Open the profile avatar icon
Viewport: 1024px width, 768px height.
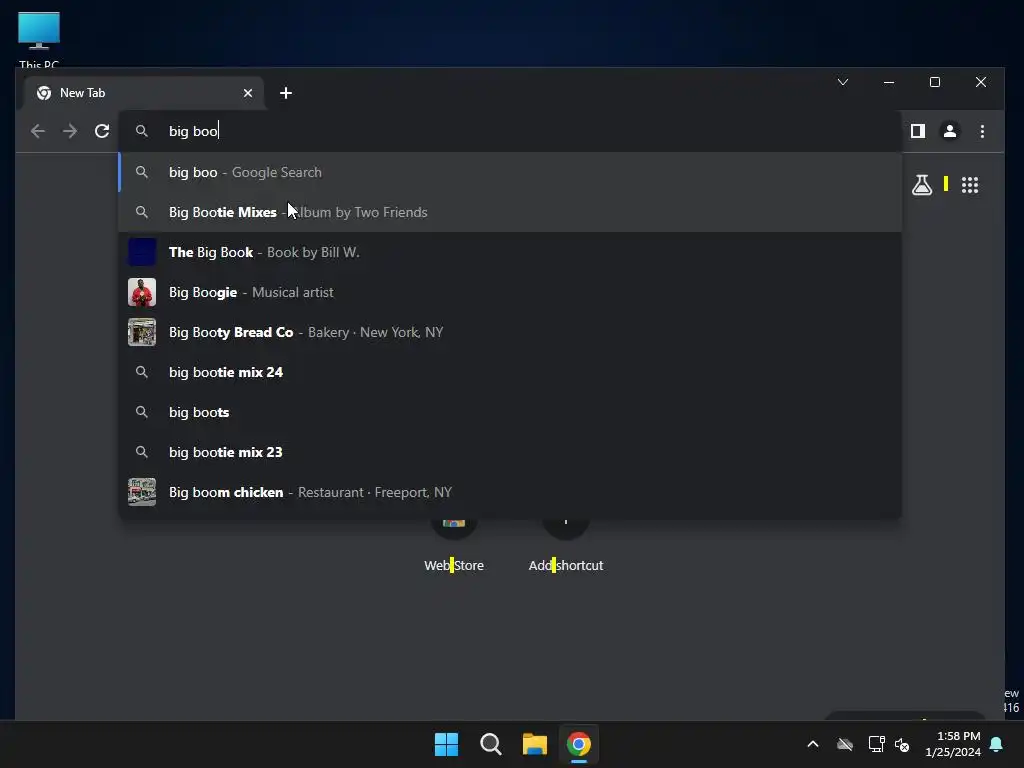950,131
